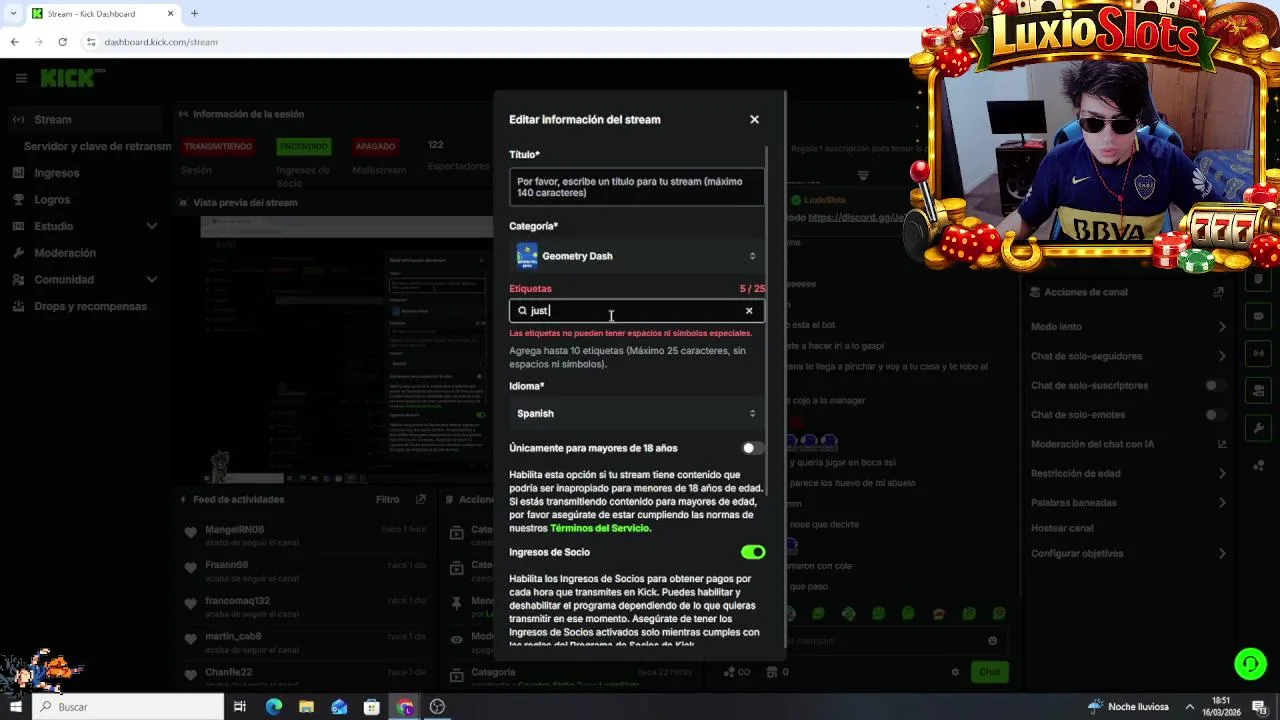Reload the page in the browser

(62, 42)
